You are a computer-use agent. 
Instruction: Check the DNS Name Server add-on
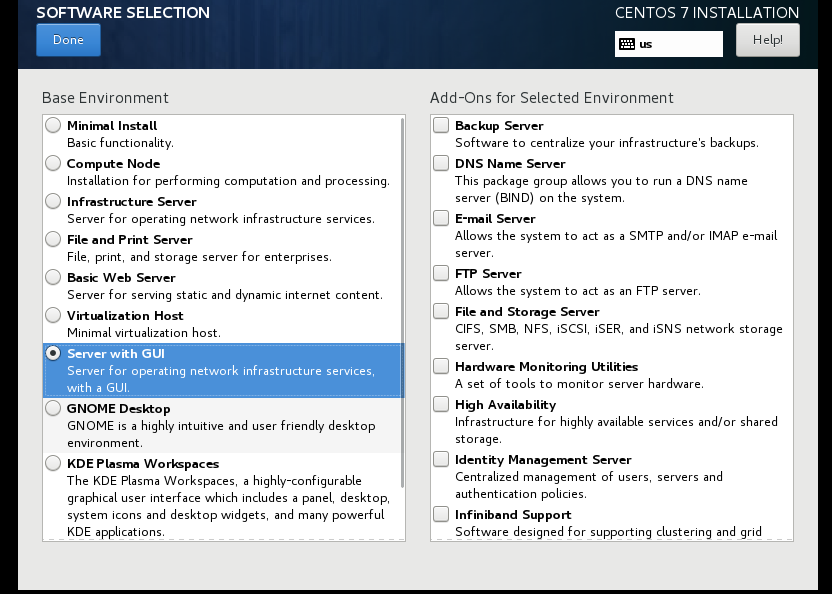441,163
